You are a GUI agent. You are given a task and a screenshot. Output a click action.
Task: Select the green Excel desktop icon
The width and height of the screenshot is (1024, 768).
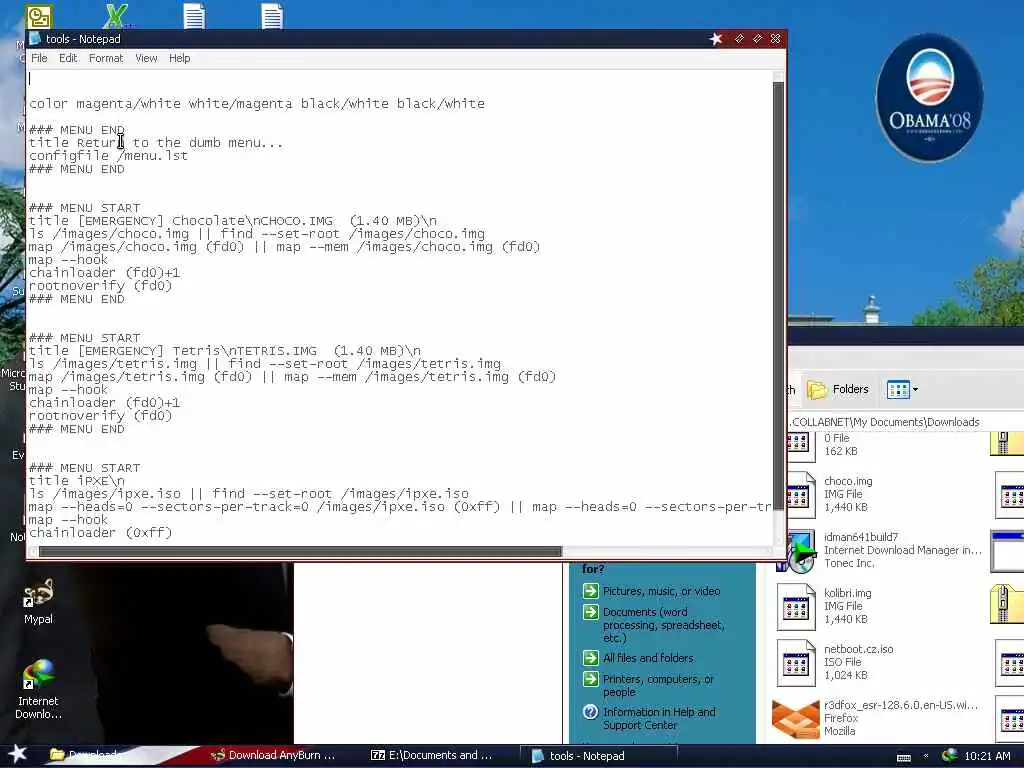click(116, 16)
